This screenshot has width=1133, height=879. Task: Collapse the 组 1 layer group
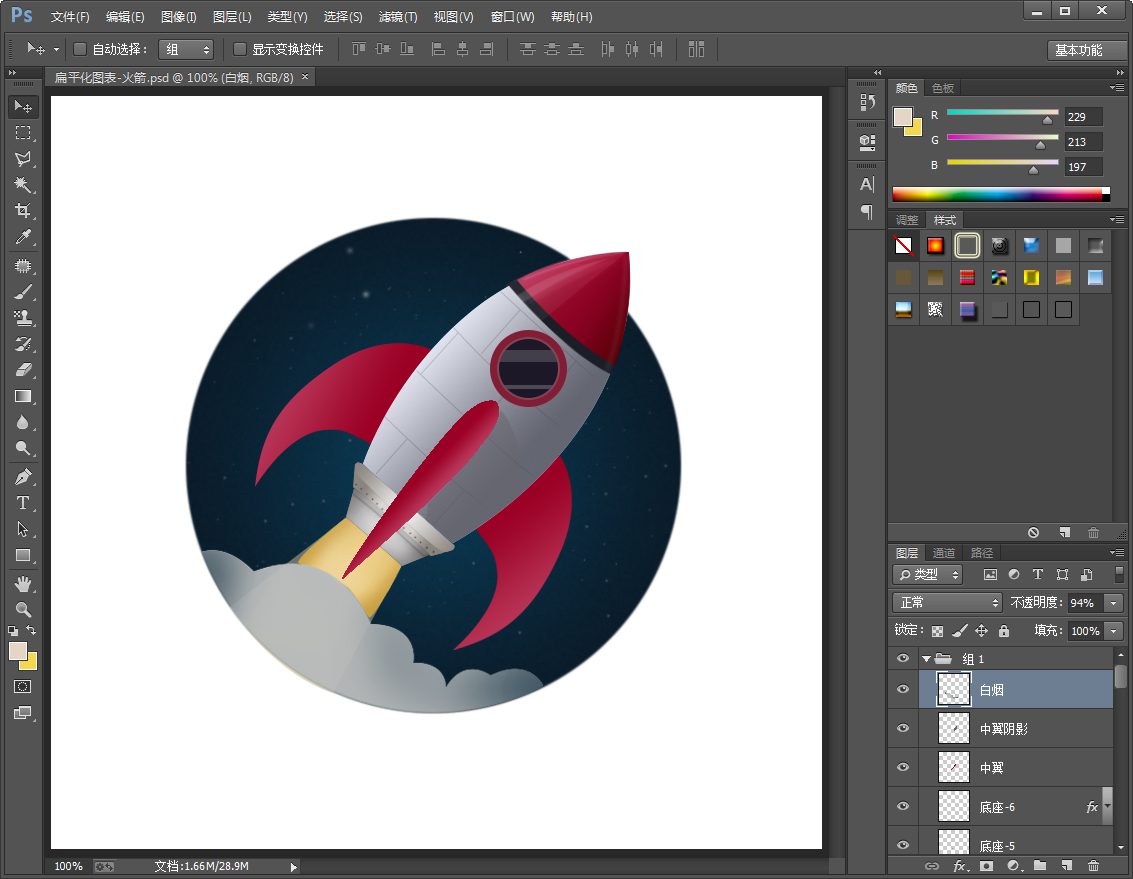926,659
